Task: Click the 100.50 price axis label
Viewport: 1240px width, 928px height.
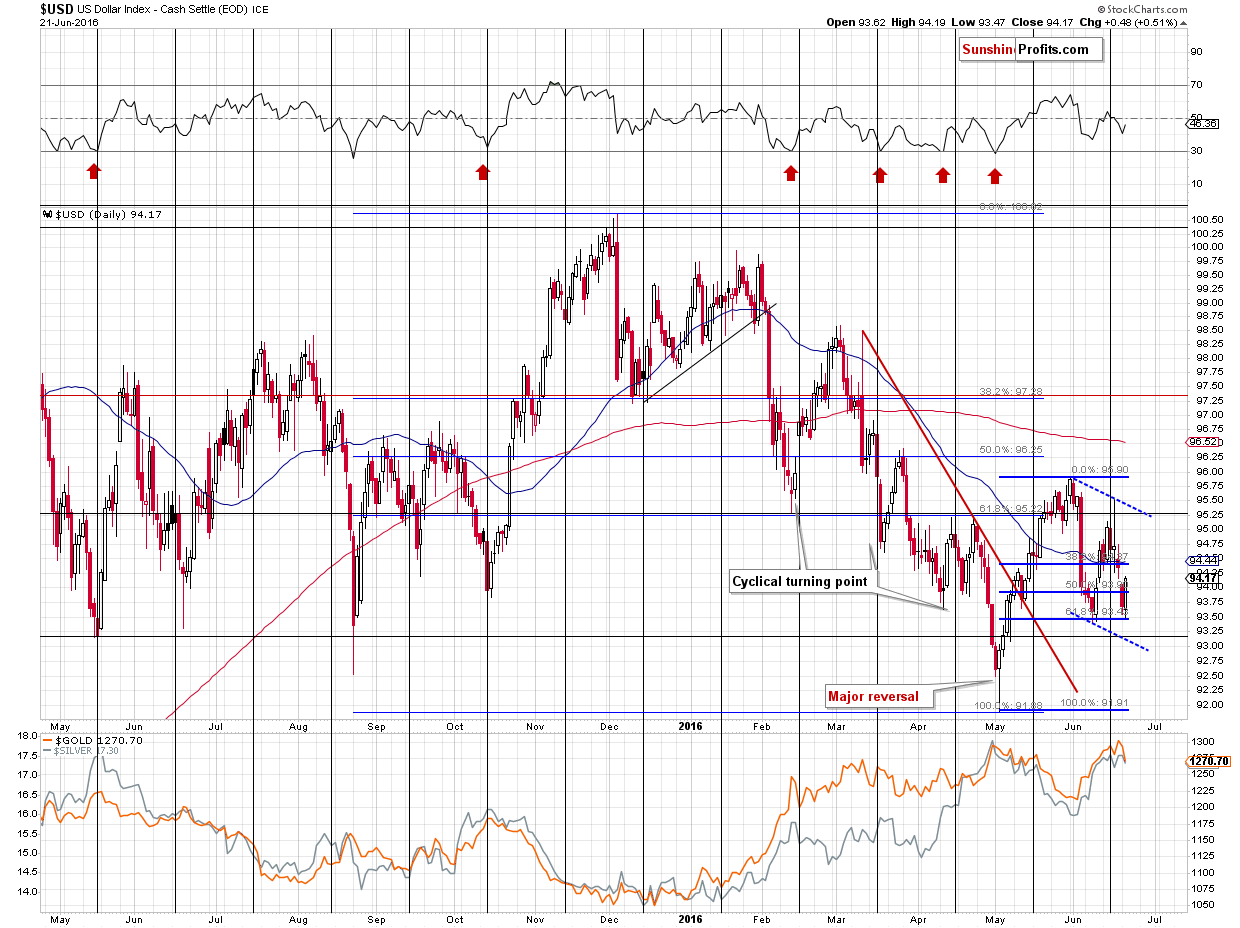Action: 1208,219
